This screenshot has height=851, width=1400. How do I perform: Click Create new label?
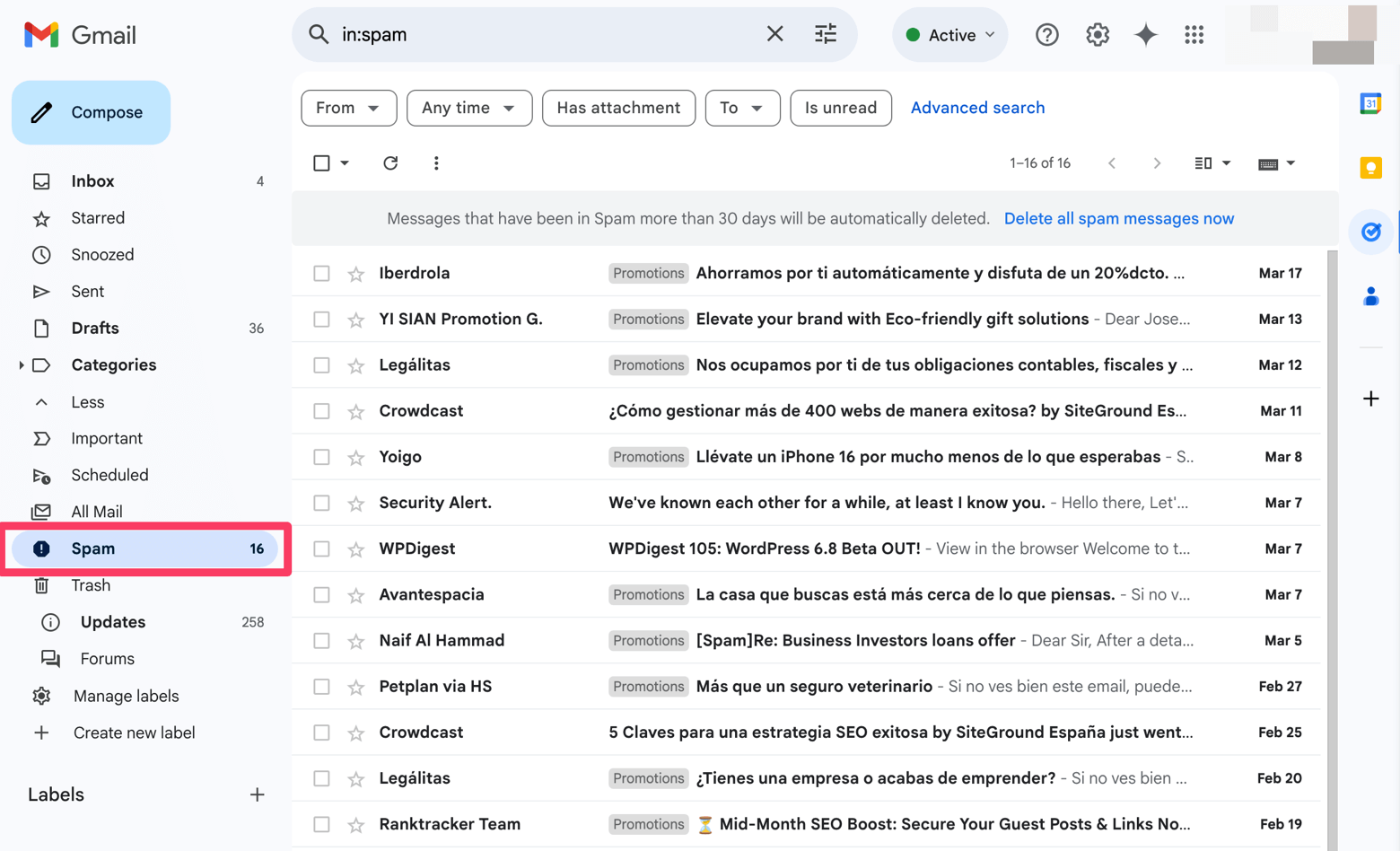tap(134, 733)
